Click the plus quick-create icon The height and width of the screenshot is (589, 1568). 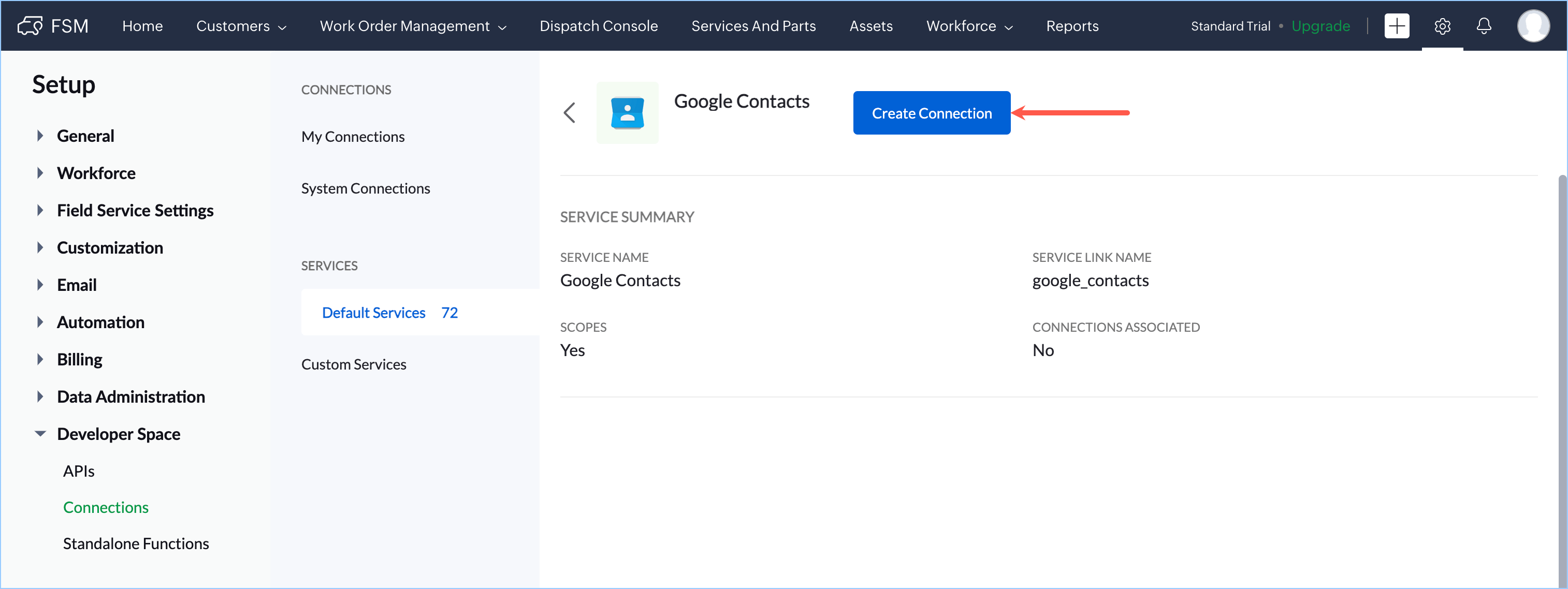pos(1397,25)
